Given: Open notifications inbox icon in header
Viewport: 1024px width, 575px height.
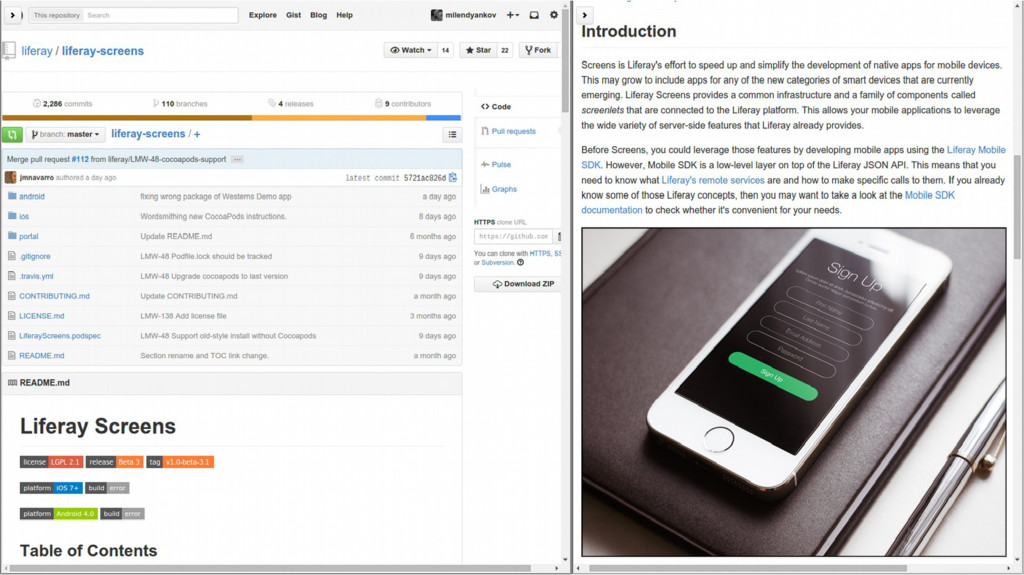Looking at the screenshot, I should (534, 15).
